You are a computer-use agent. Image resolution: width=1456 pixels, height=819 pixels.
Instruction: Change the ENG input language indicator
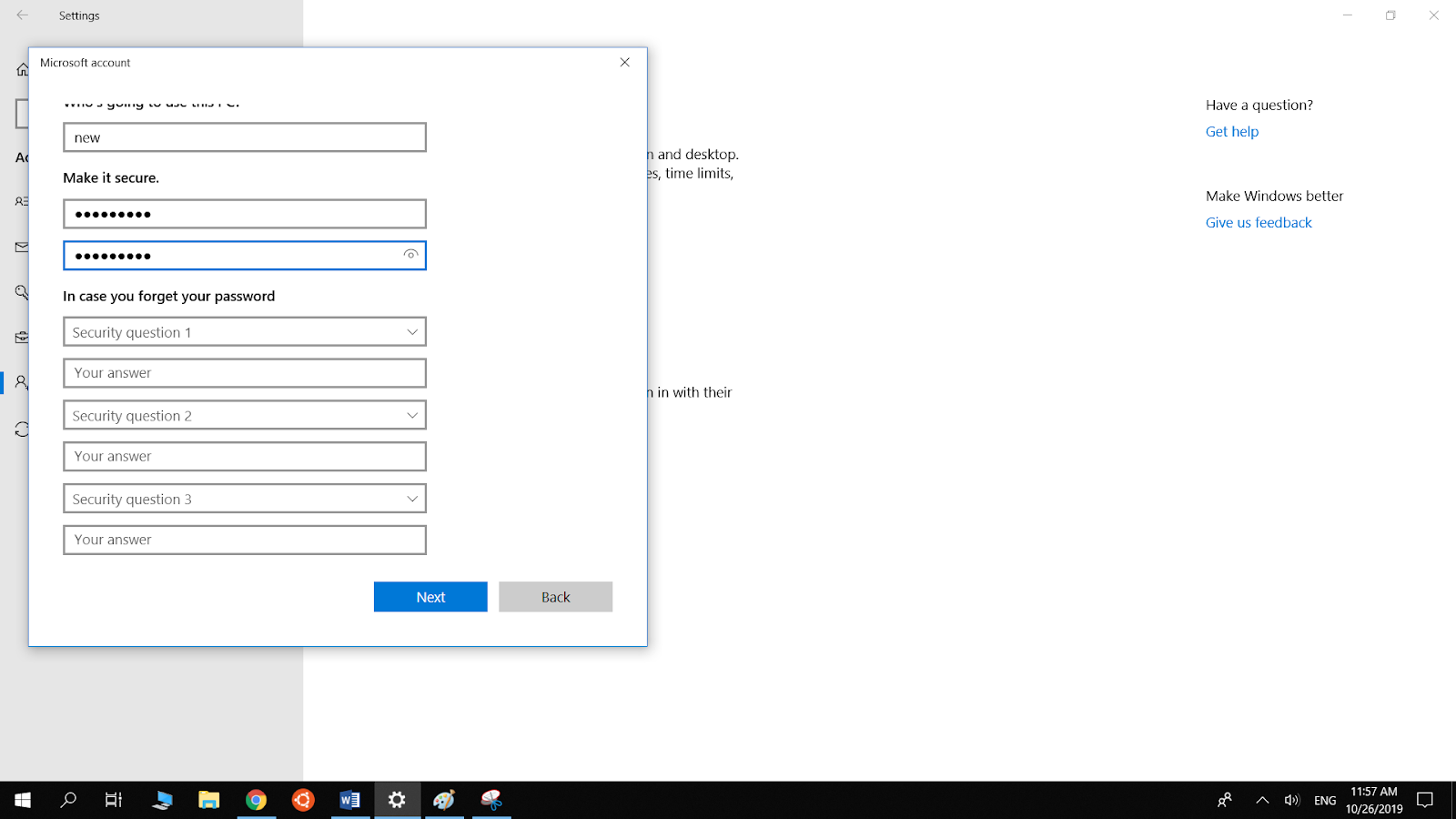point(1325,800)
